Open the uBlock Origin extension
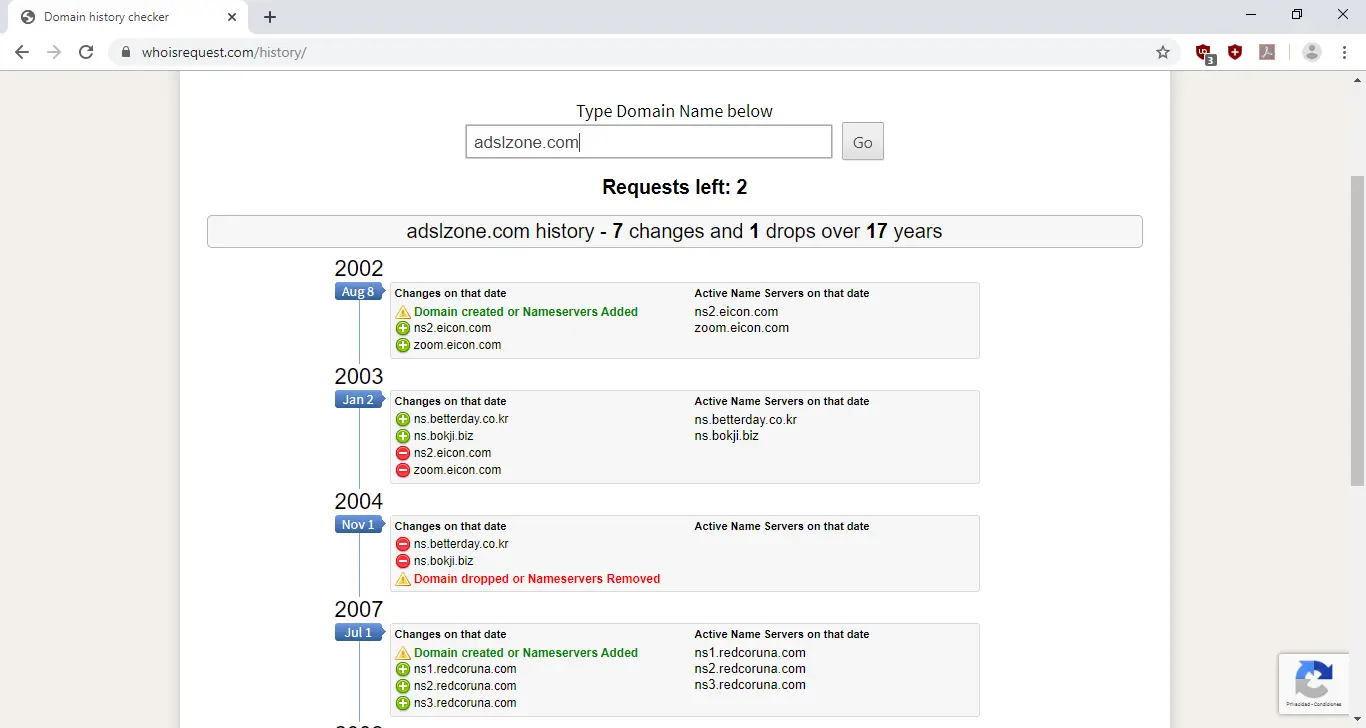Image resolution: width=1366 pixels, height=728 pixels. pyautogui.click(x=1204, y=53)
